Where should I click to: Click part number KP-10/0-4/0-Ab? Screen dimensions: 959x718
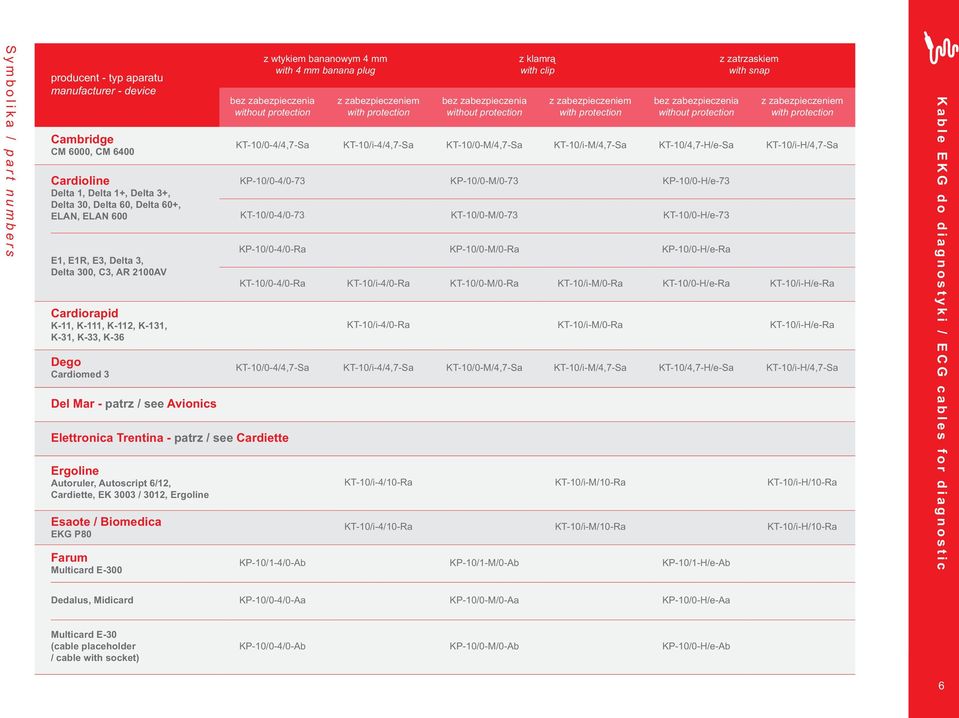(x=272, y=646)
